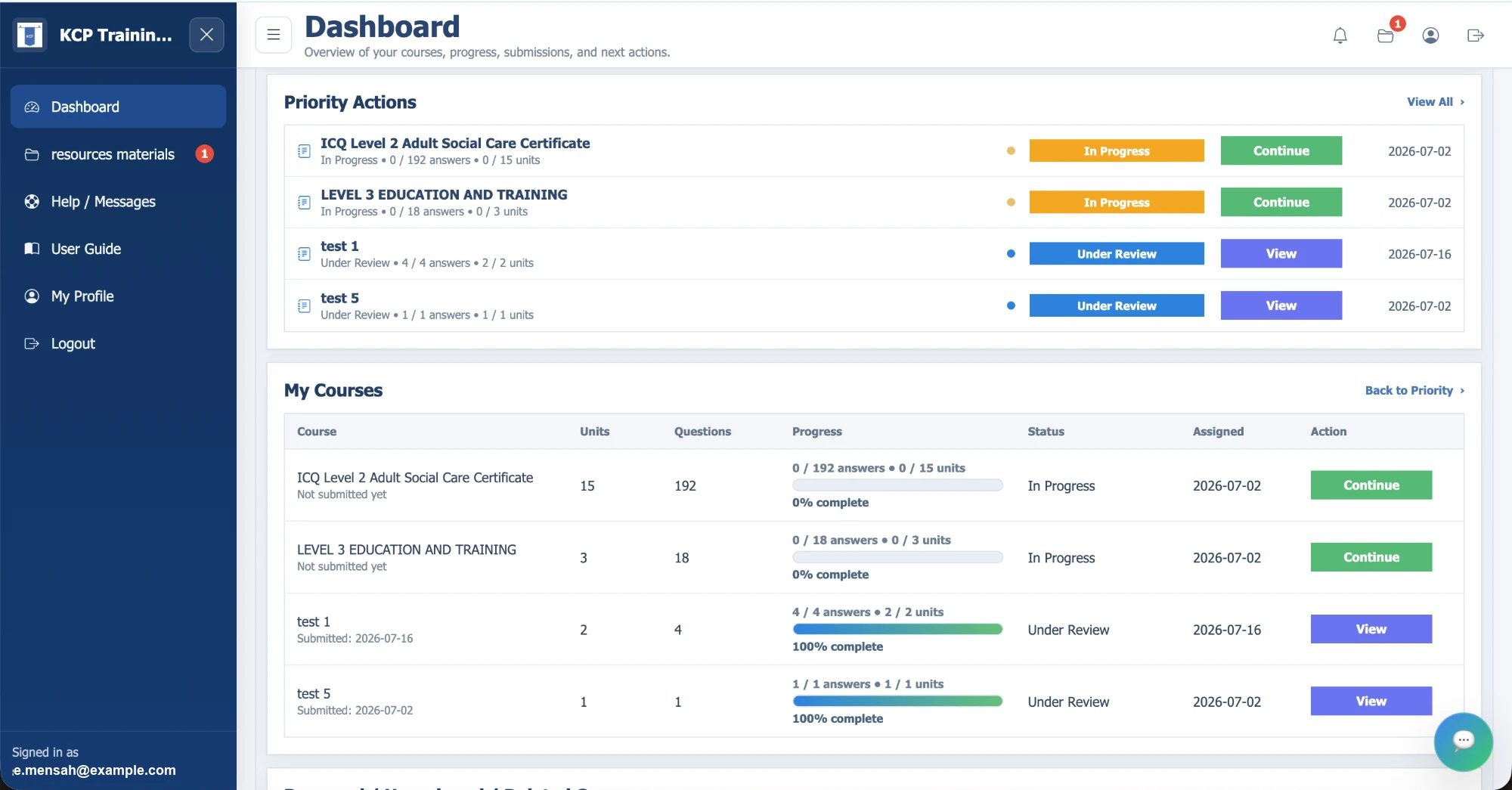1512x790 pixels.
Task: Click test 5 progress bar in My Courses
Action: tap(897, 701)
